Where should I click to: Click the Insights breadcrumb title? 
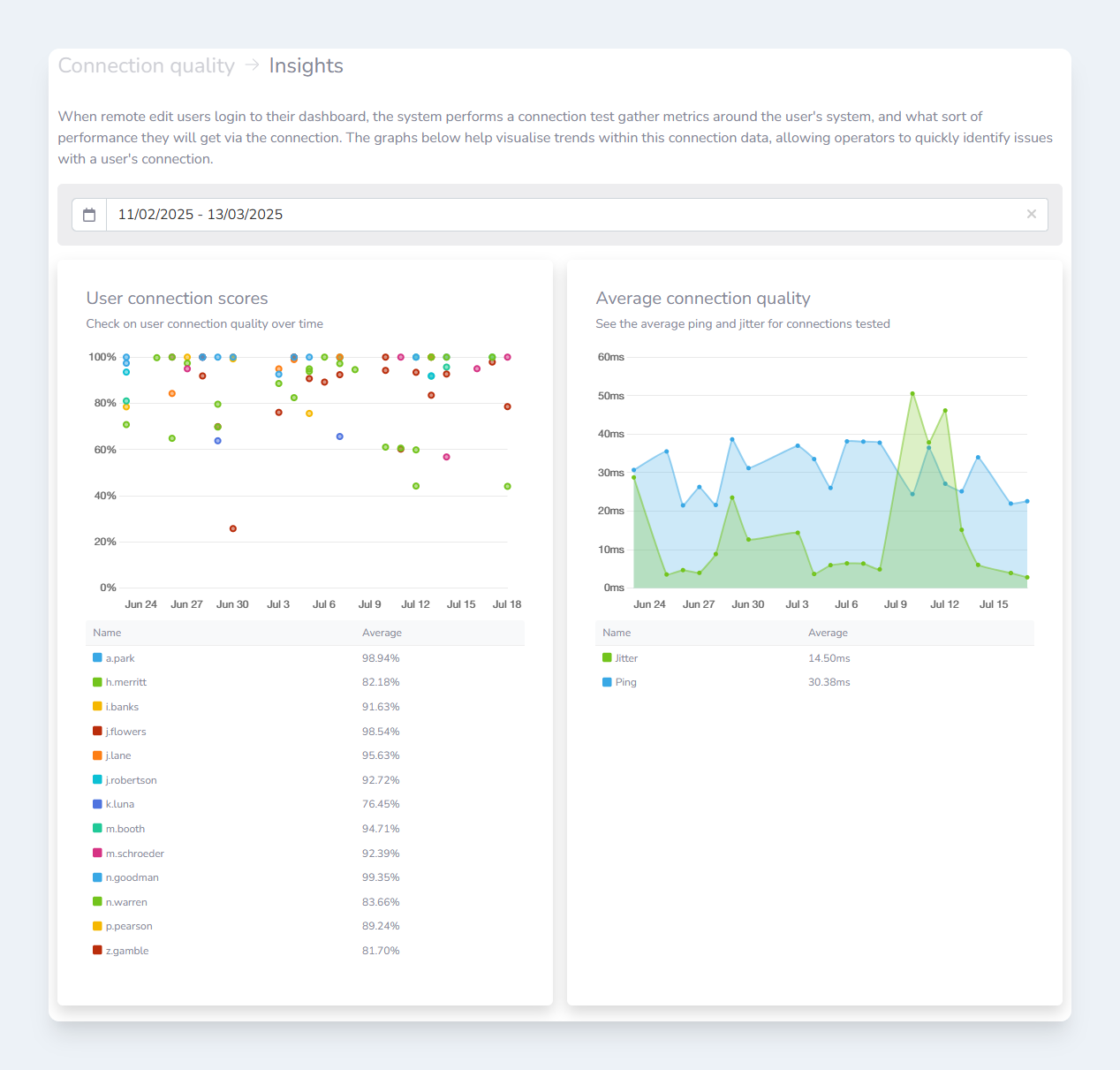coord(306,66)
